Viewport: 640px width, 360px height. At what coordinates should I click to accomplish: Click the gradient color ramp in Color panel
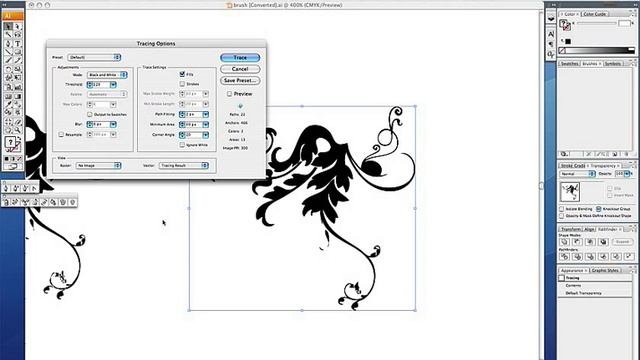pyautogui.click(x=600, y=51)
